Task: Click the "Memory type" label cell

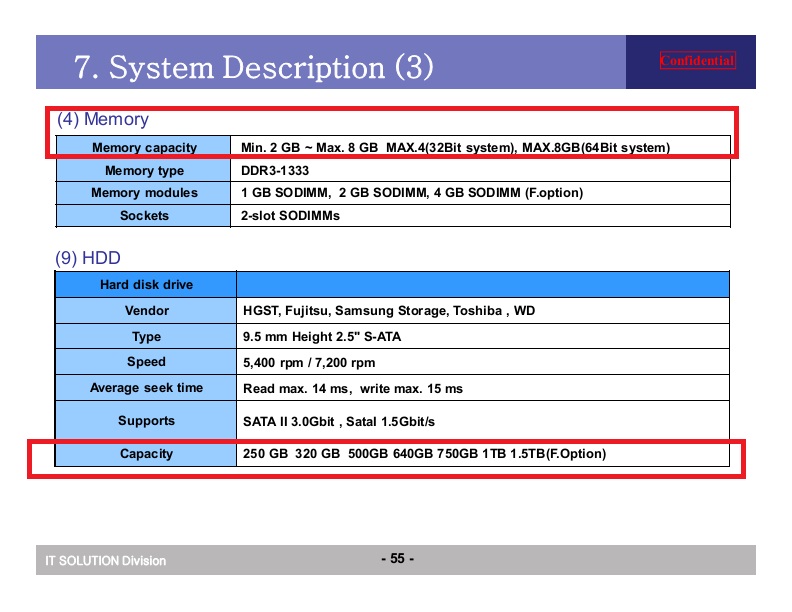Action: 144,171
